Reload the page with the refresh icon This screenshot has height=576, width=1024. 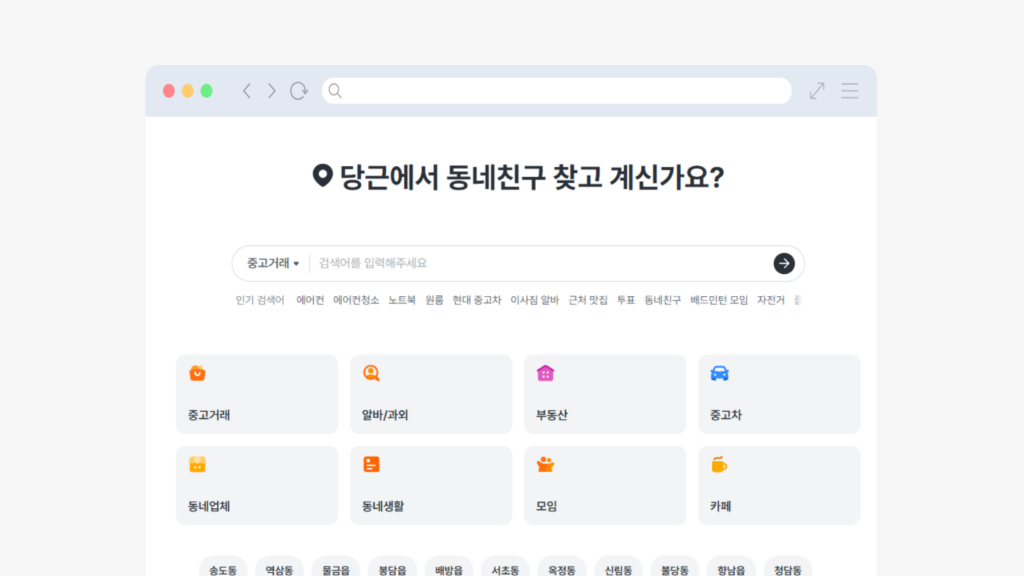[x=298, y=91]
